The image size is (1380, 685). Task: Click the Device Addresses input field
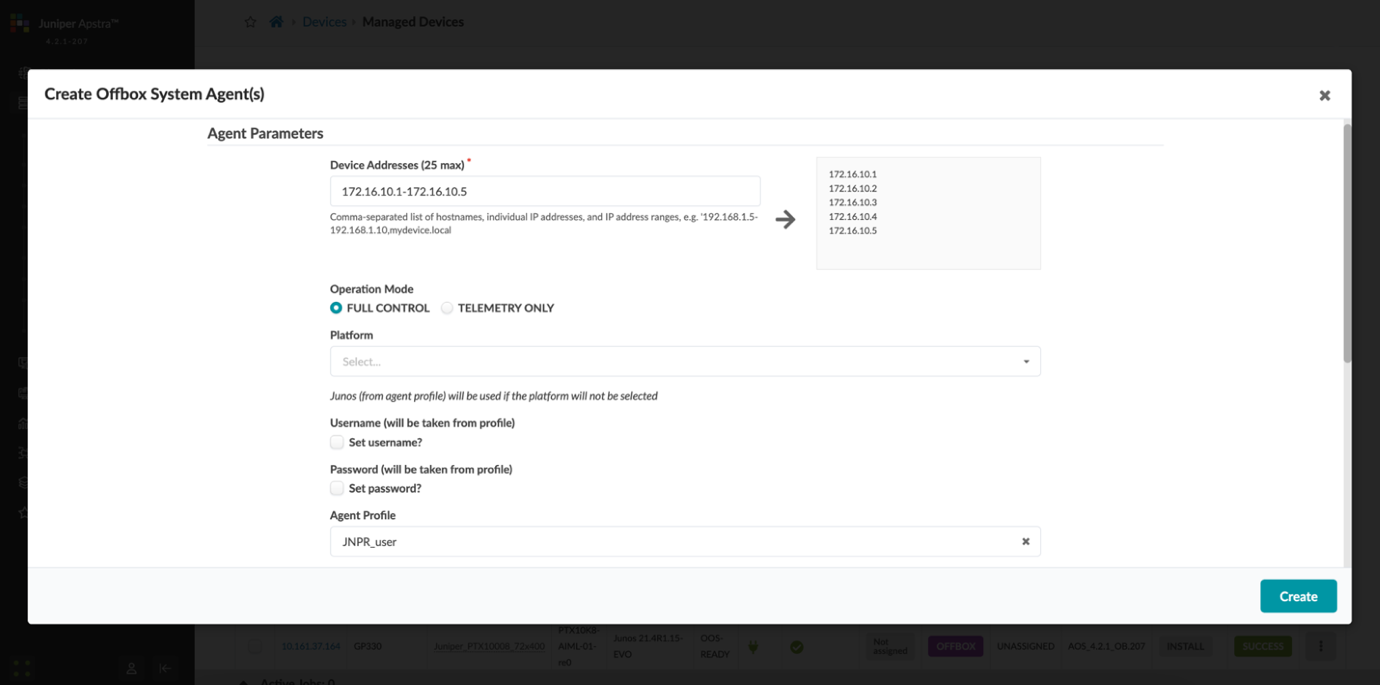[544, 191]
